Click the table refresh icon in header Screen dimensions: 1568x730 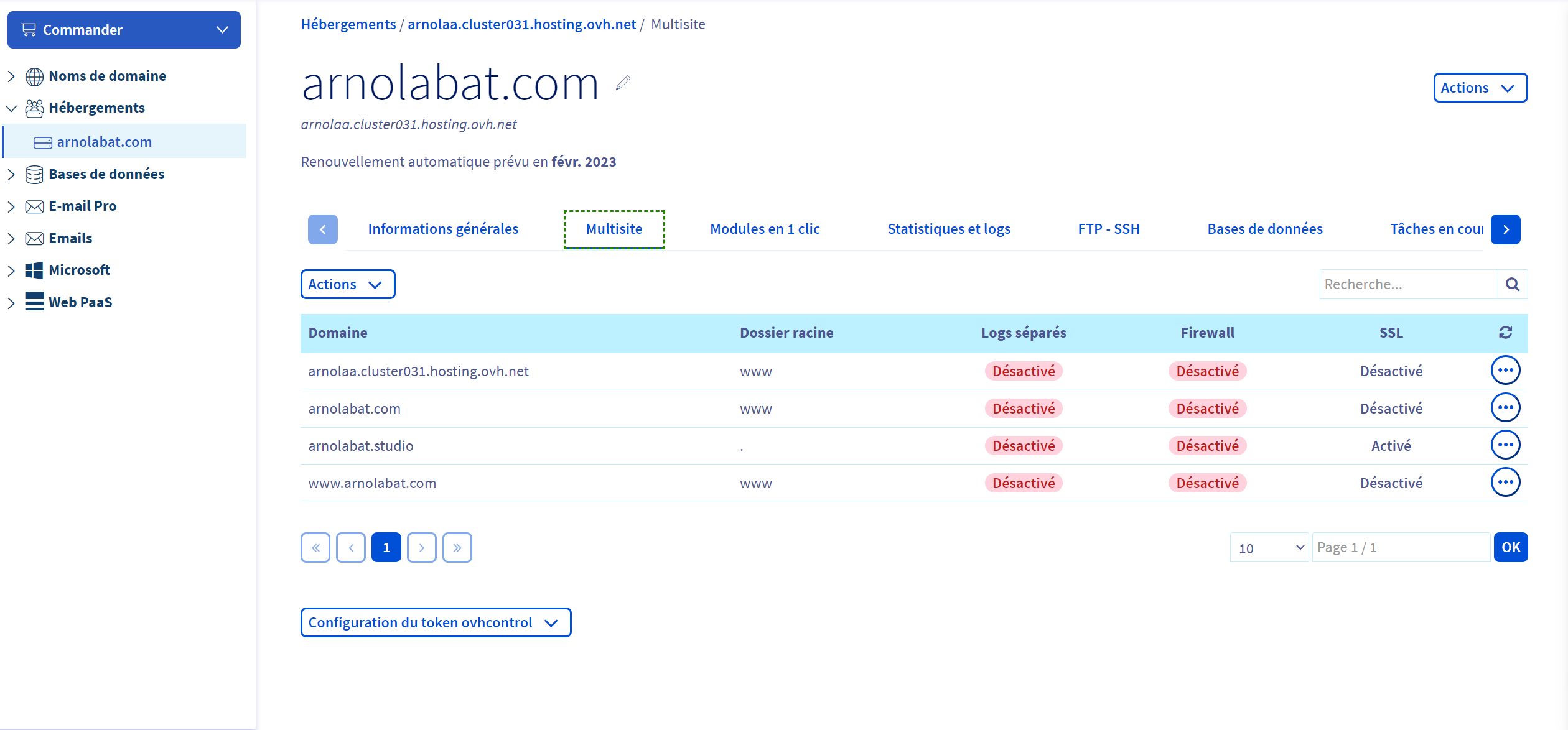(1505, 333)
